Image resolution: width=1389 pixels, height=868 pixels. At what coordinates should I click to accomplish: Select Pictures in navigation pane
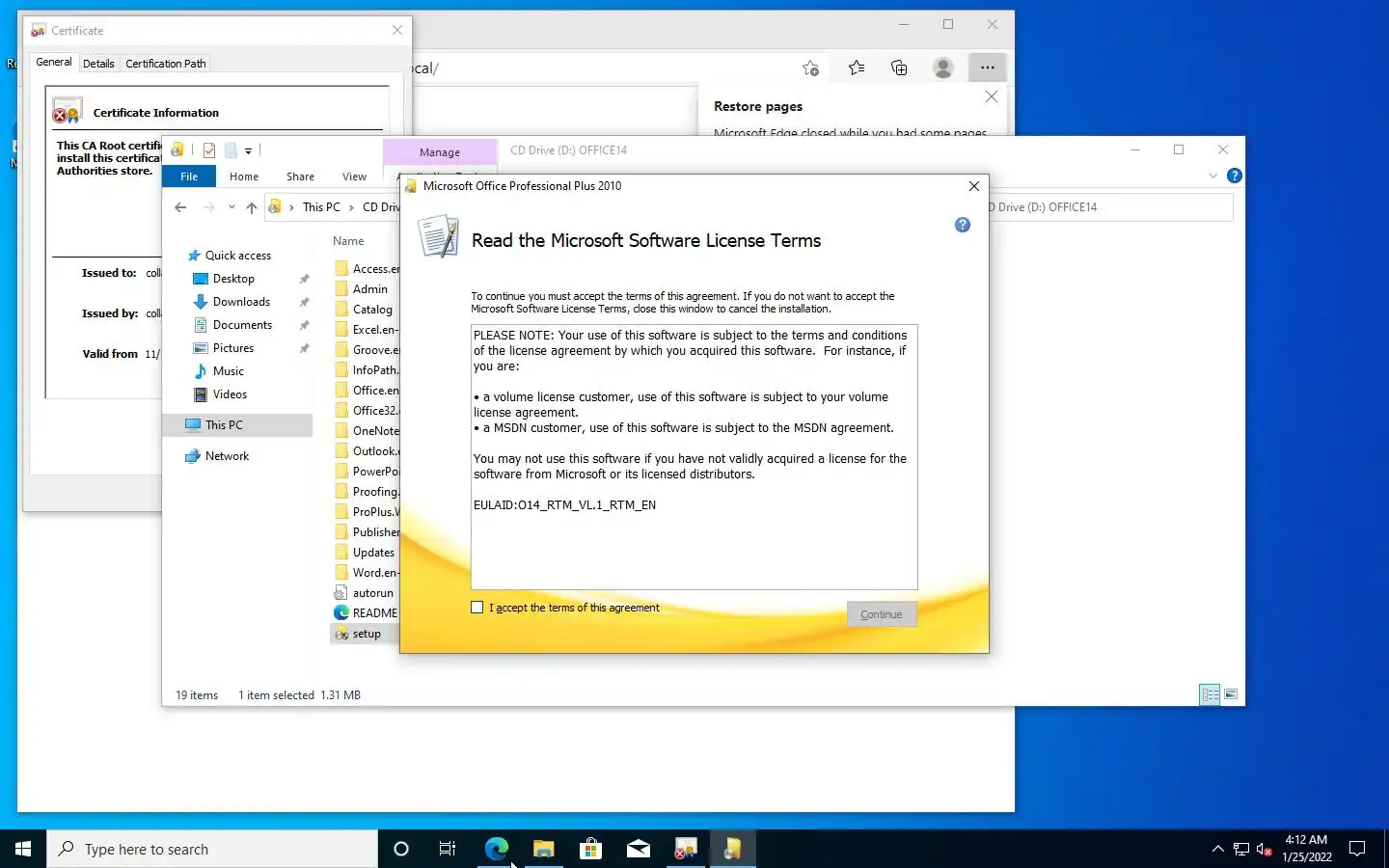pyautogui.click(x=233, y=348)
